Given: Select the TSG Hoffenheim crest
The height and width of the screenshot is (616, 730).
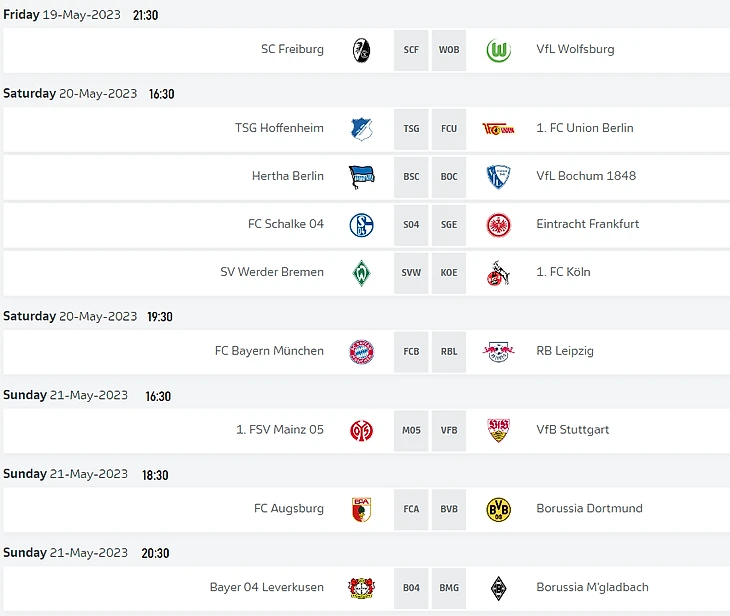Looking at the screenshot, I should tap(361, 129).
